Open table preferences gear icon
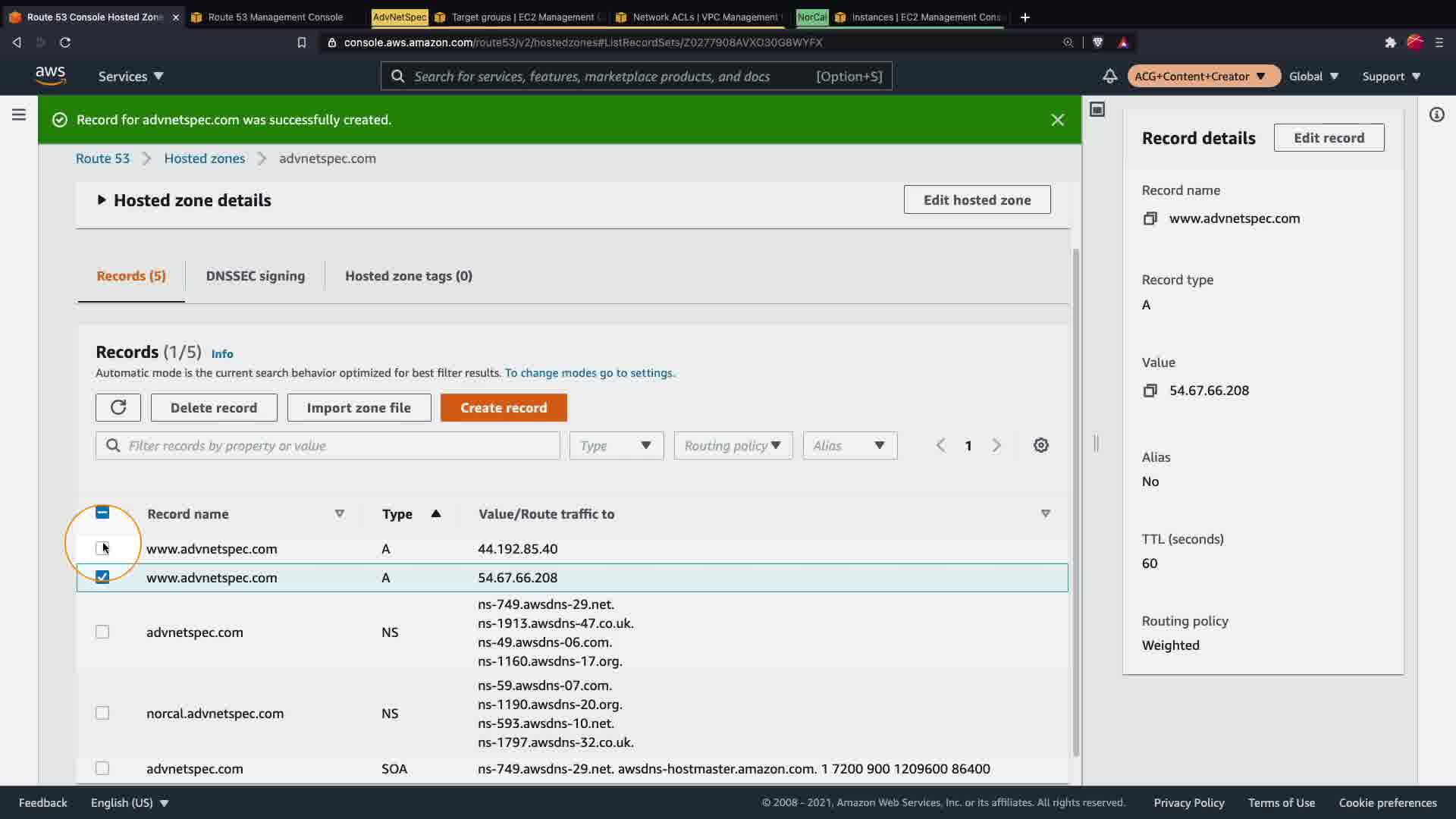The image size is (1456, 819). [x=1040, y=445]
